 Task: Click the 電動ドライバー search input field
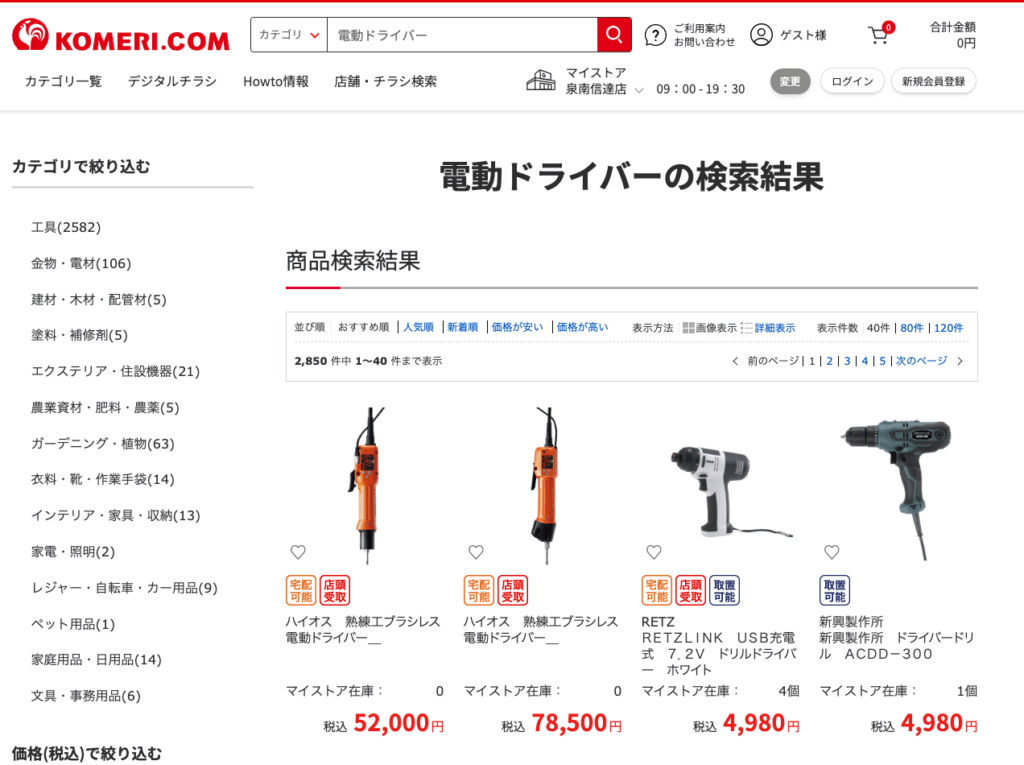462,35
